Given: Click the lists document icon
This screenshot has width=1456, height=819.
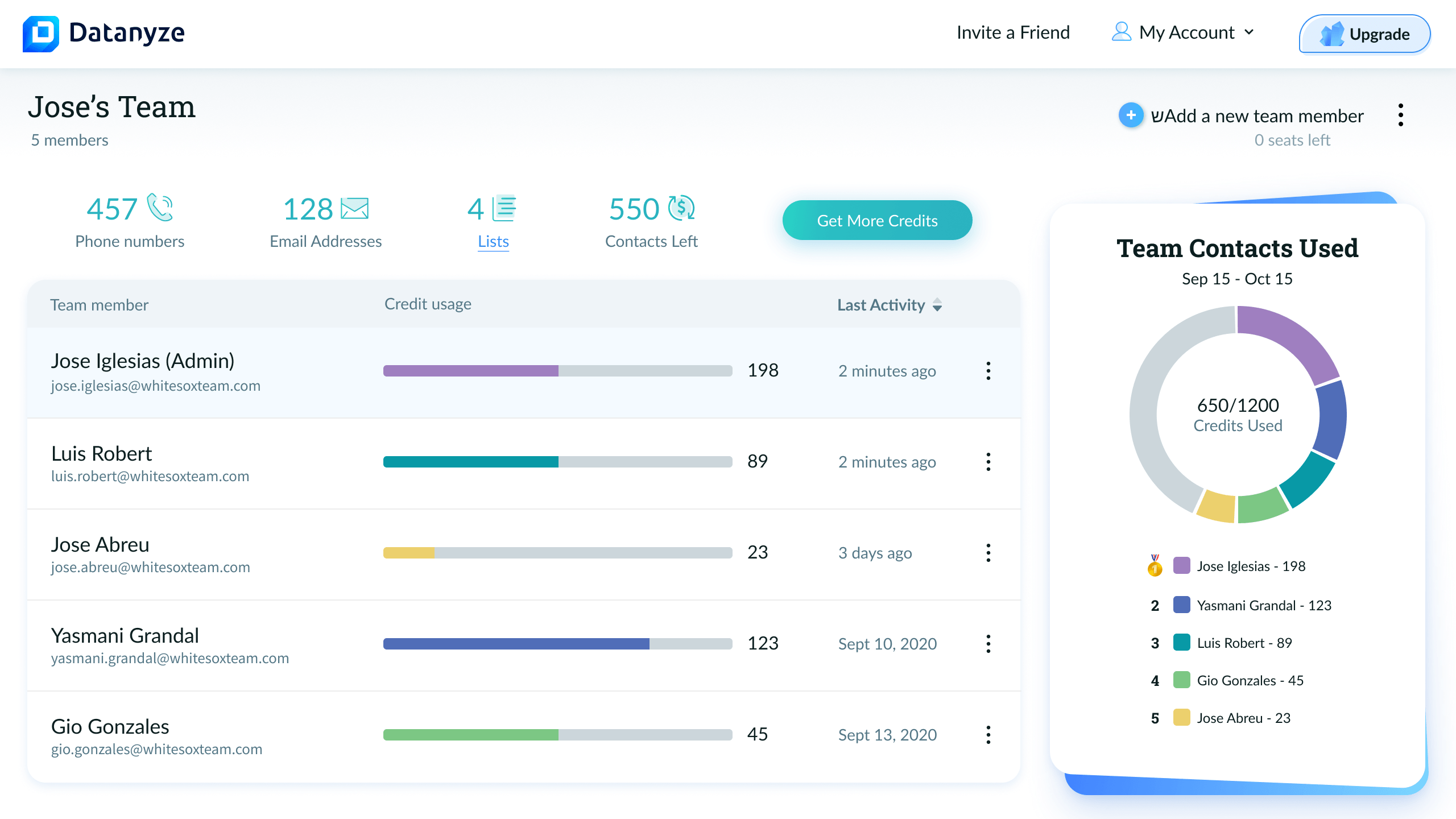Looking at the screenshot, I should pyautogui.click(x=504, y=208).
